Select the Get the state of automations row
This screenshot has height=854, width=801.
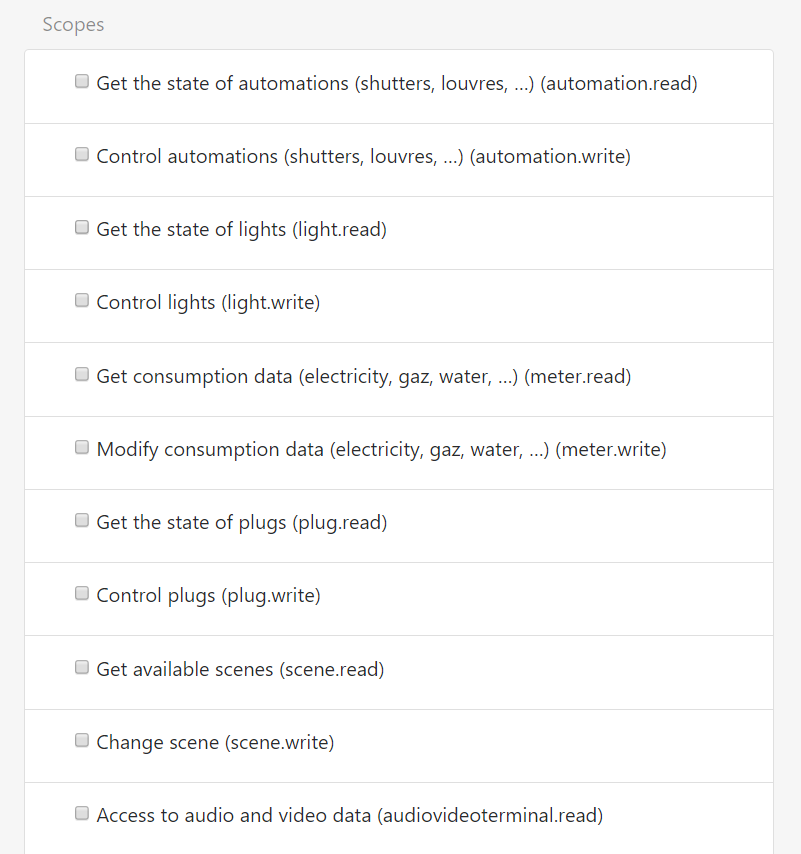point(397,83)
